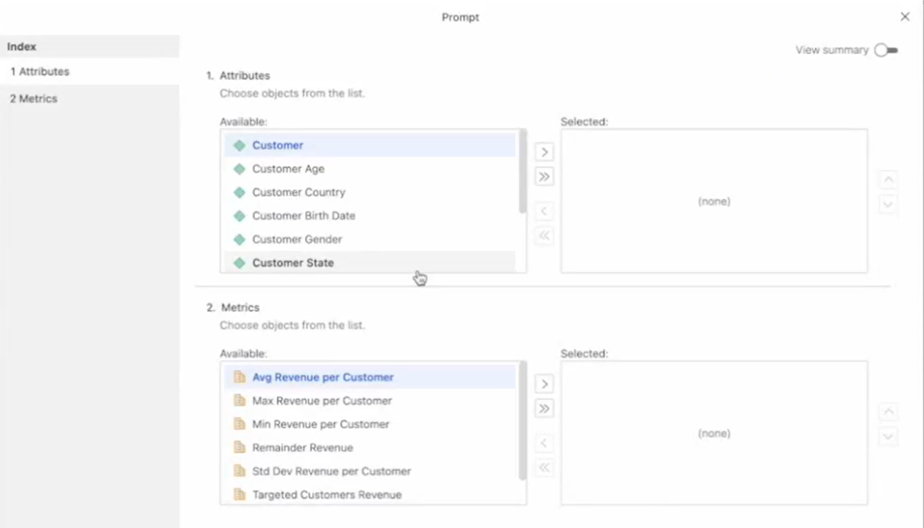Close the Prompt dialog
This screenshot has height=528, width=924.
[905, 17]
